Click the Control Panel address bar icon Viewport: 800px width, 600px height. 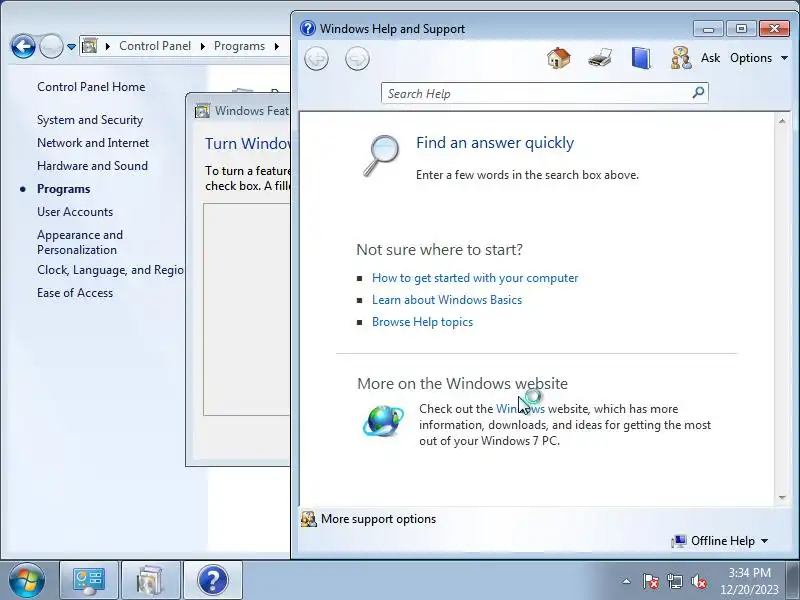click(x=90, y=46)
